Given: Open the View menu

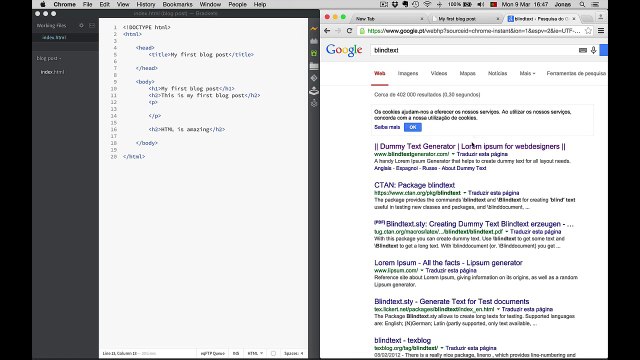Looking at the screenshot, I should (123, 4).
